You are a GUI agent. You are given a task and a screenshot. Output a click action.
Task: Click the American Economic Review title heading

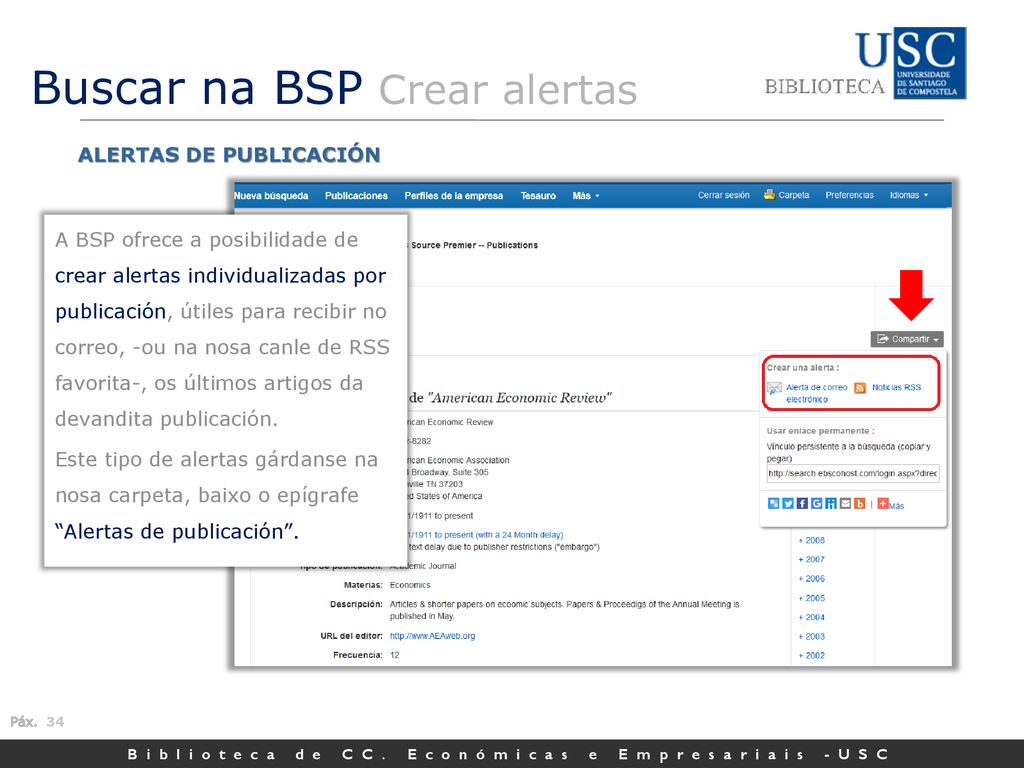510,398
